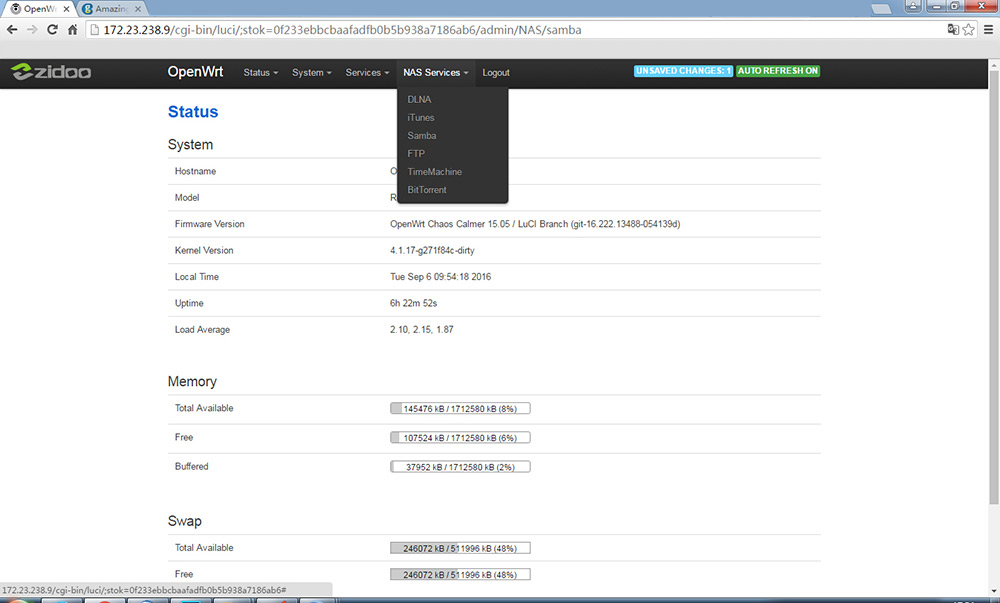Expand the Status dropdown menu
This screenshot has width=1000, height=603.
tap(260, 73)
